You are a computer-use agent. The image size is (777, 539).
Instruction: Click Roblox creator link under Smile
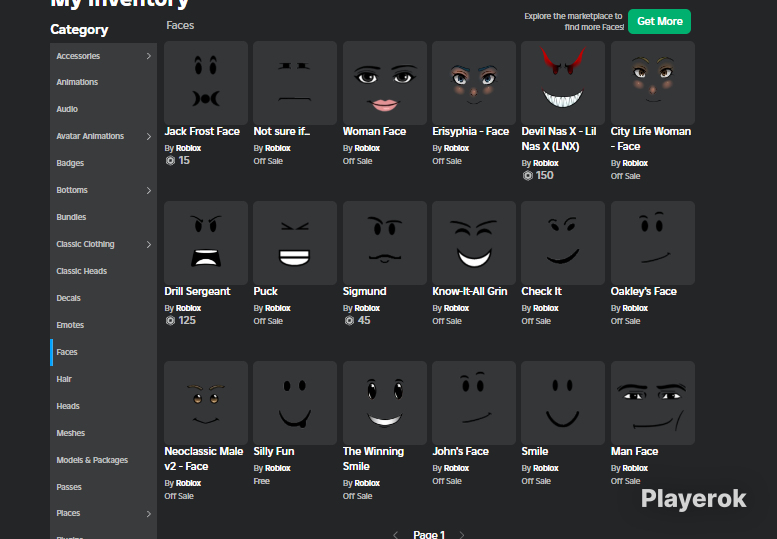tap(546, 468)
